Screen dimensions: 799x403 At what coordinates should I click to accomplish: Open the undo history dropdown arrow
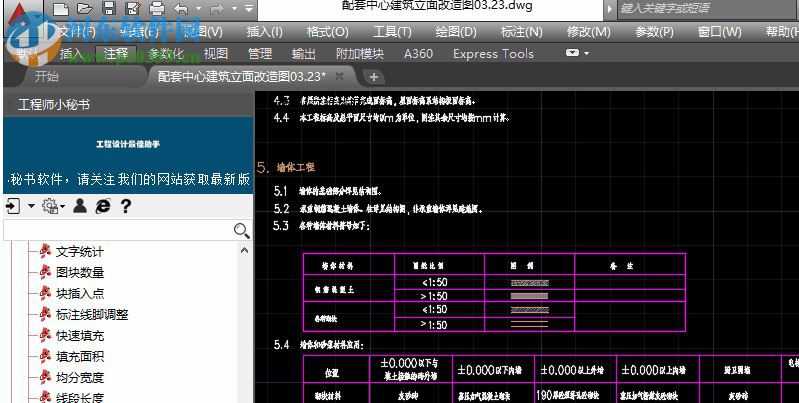[x=198, y=9]
